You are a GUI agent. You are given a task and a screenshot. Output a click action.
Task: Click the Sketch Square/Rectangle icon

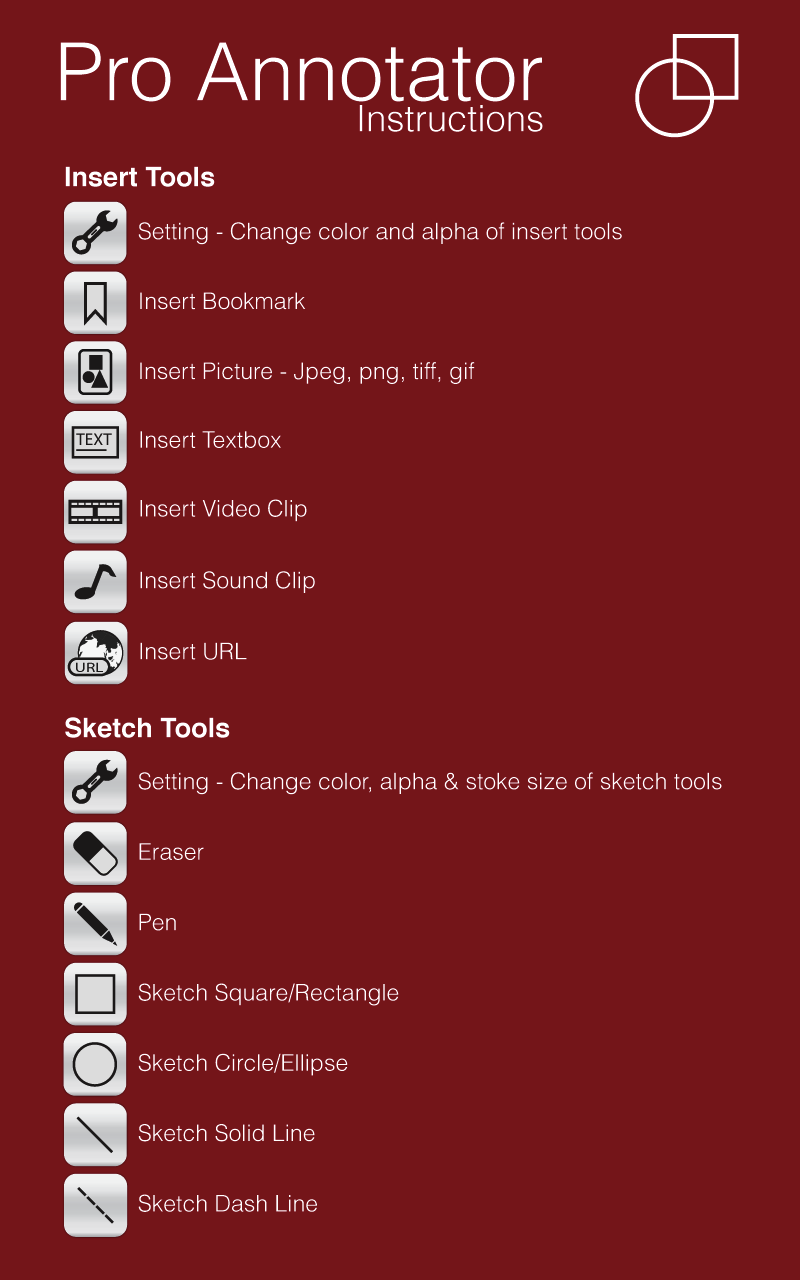pos(95,993)
